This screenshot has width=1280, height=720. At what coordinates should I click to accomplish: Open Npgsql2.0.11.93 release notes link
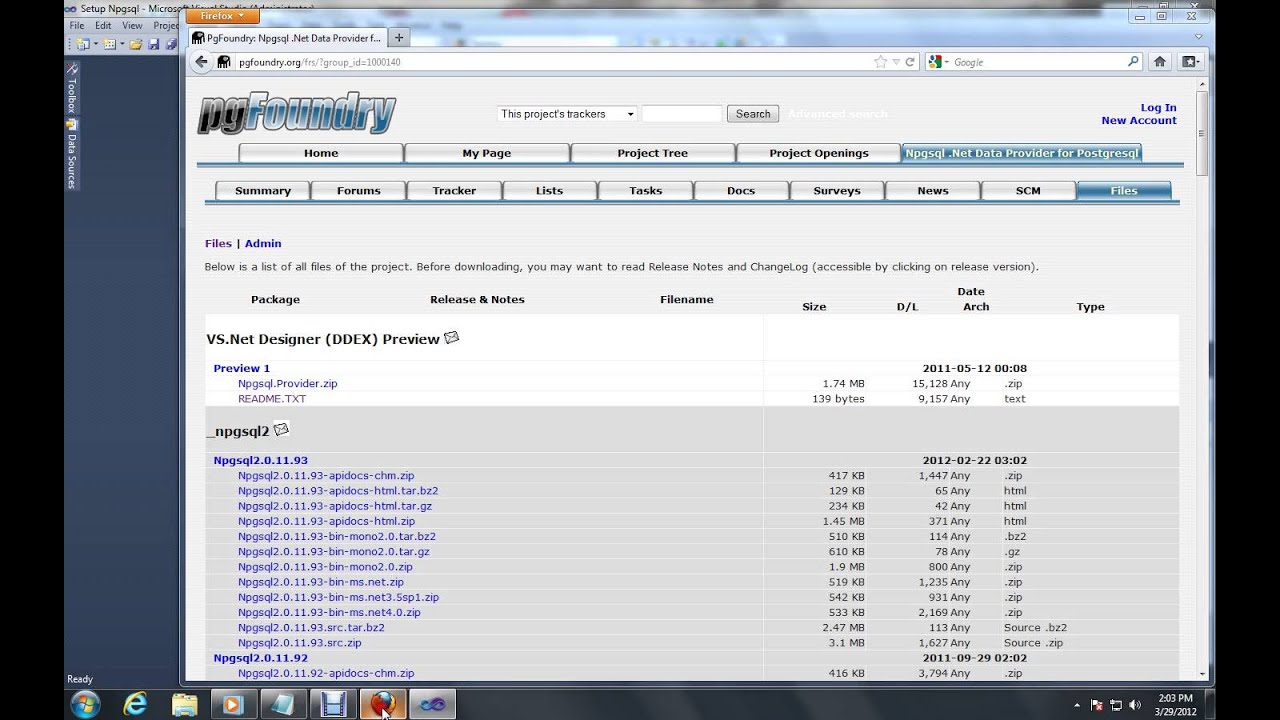point(260,461)
